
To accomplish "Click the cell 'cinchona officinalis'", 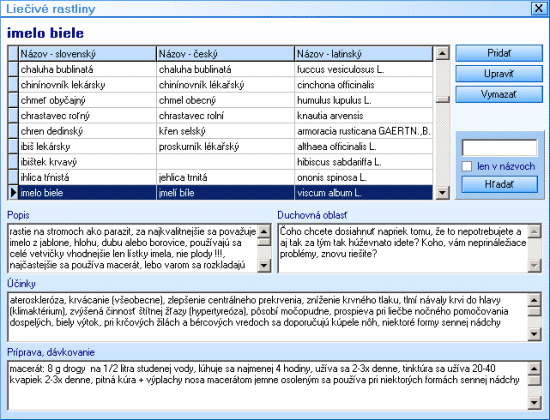I will coord(364,85).
